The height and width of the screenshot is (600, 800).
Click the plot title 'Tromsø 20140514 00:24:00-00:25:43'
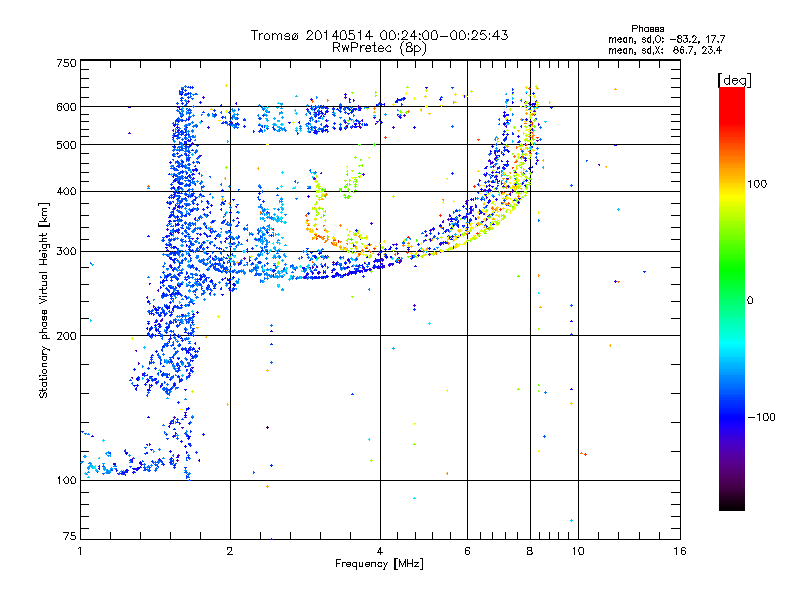click(379, 35)
